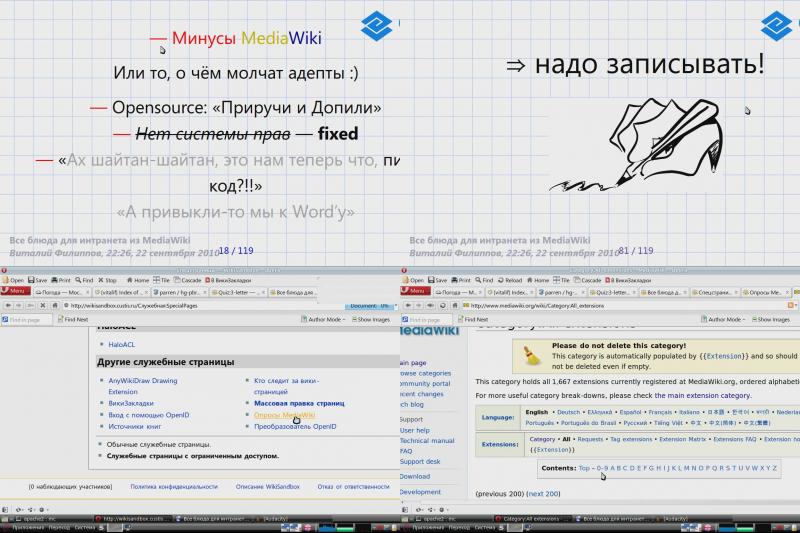Viewport: 800px width, 533px height.
Task: Open Author Mode dropdown in left browser
Action: (x=323, y=320)
